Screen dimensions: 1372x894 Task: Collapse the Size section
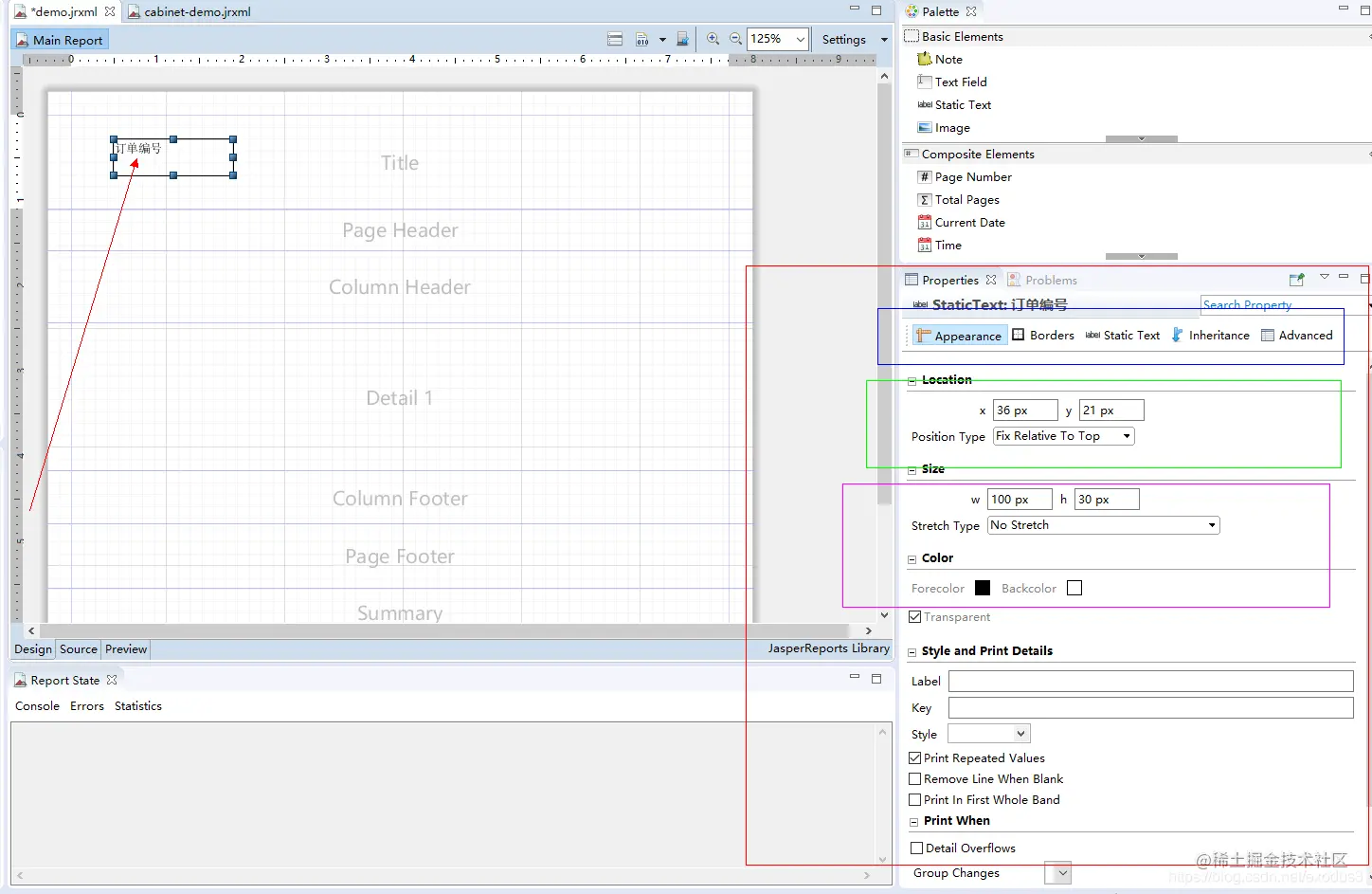(912, 469)
